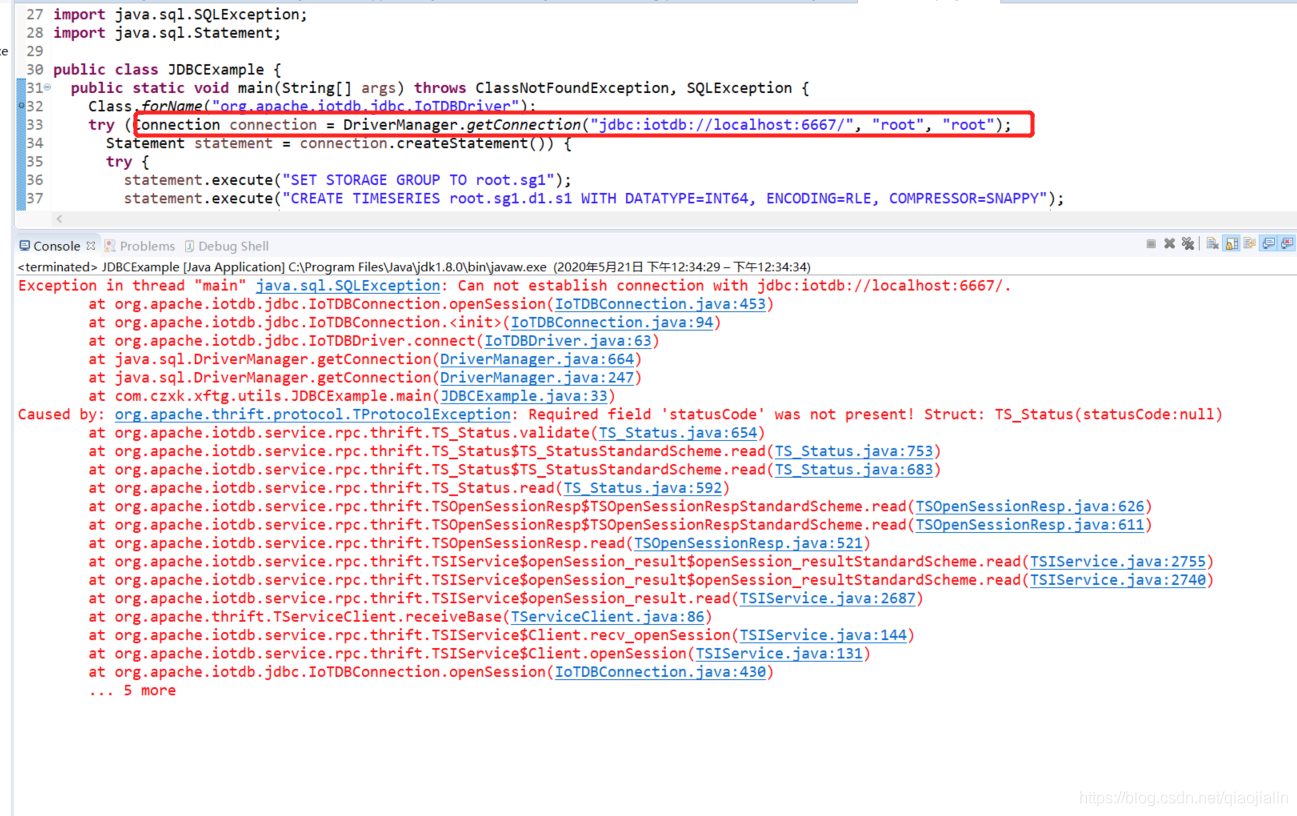The height and width of the screenshot is (816, 1297).
Task: Open IoTDBConnection.java:430 link
Action: 660,672
